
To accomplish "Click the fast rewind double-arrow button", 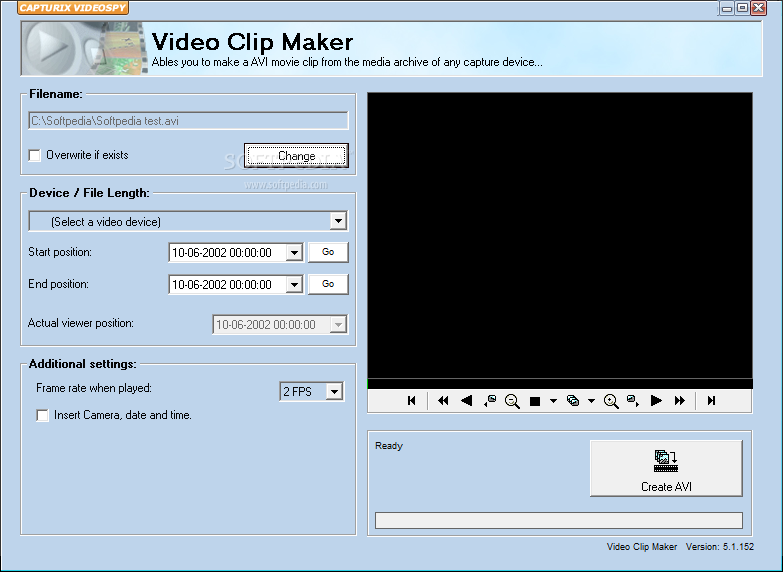I will click(443, 401).
